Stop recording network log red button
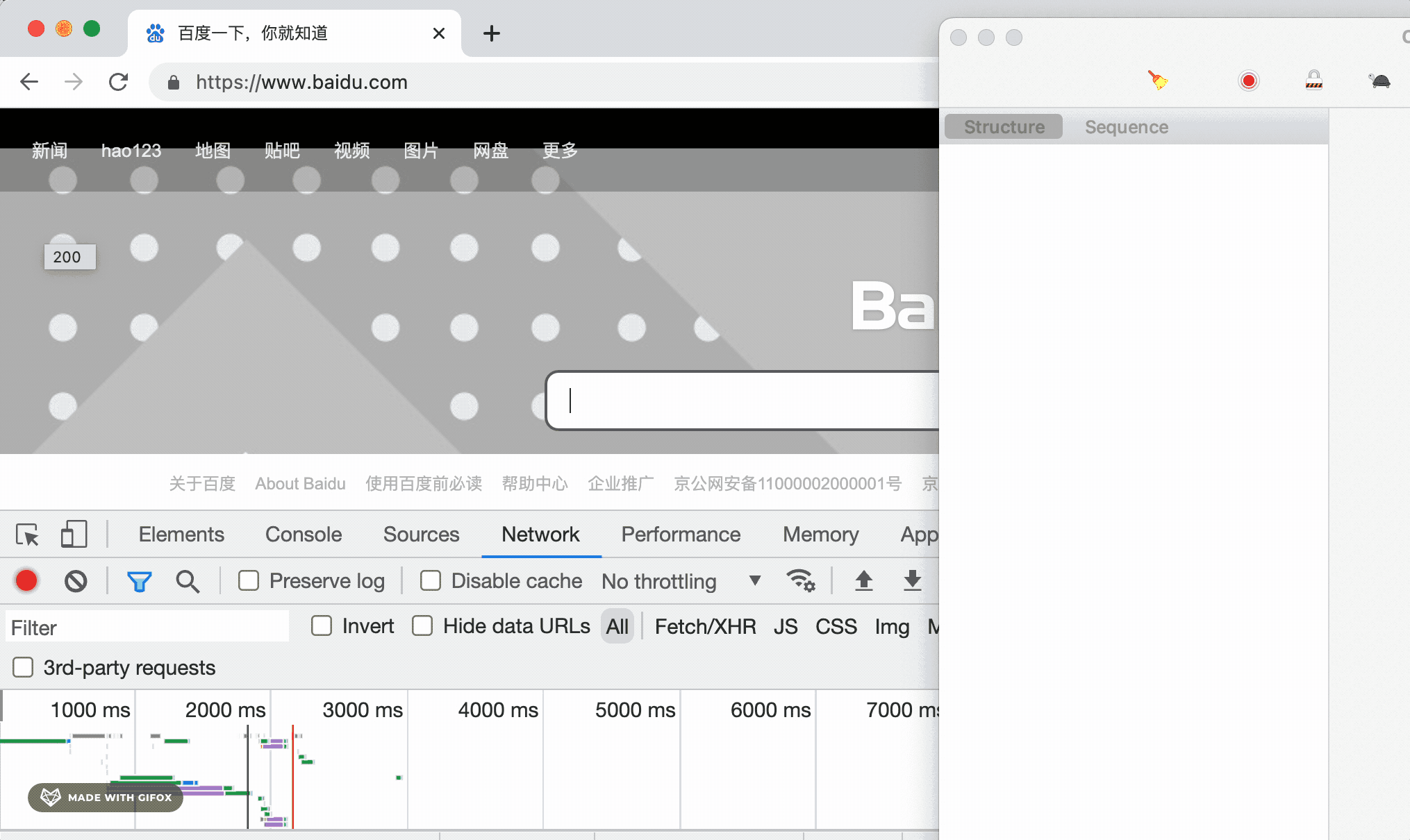The height and width of the screenshot is (840, 1410). [x=26, y=580]
